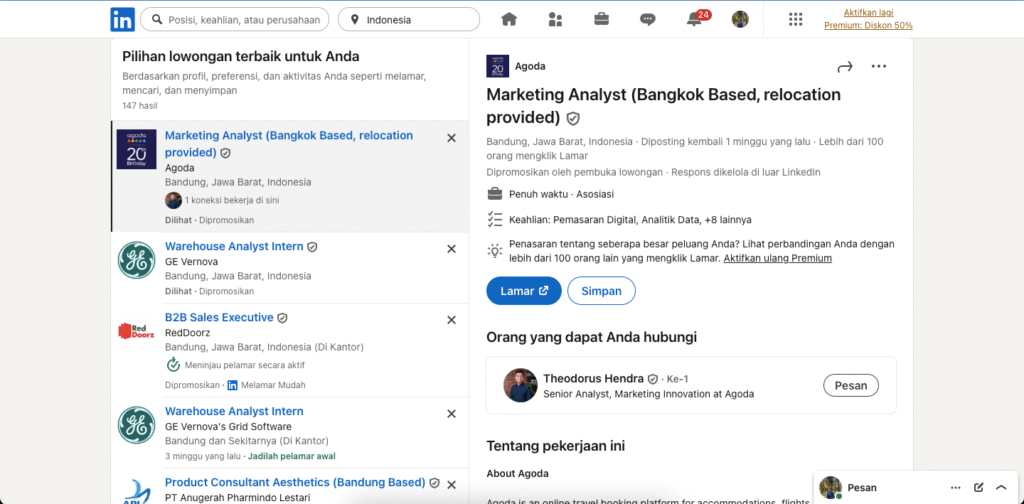This screenshot has height=504, width=1024.
Task: Click the skills line Keahlian: Pemasaran Digital
Action: (630, 220)
